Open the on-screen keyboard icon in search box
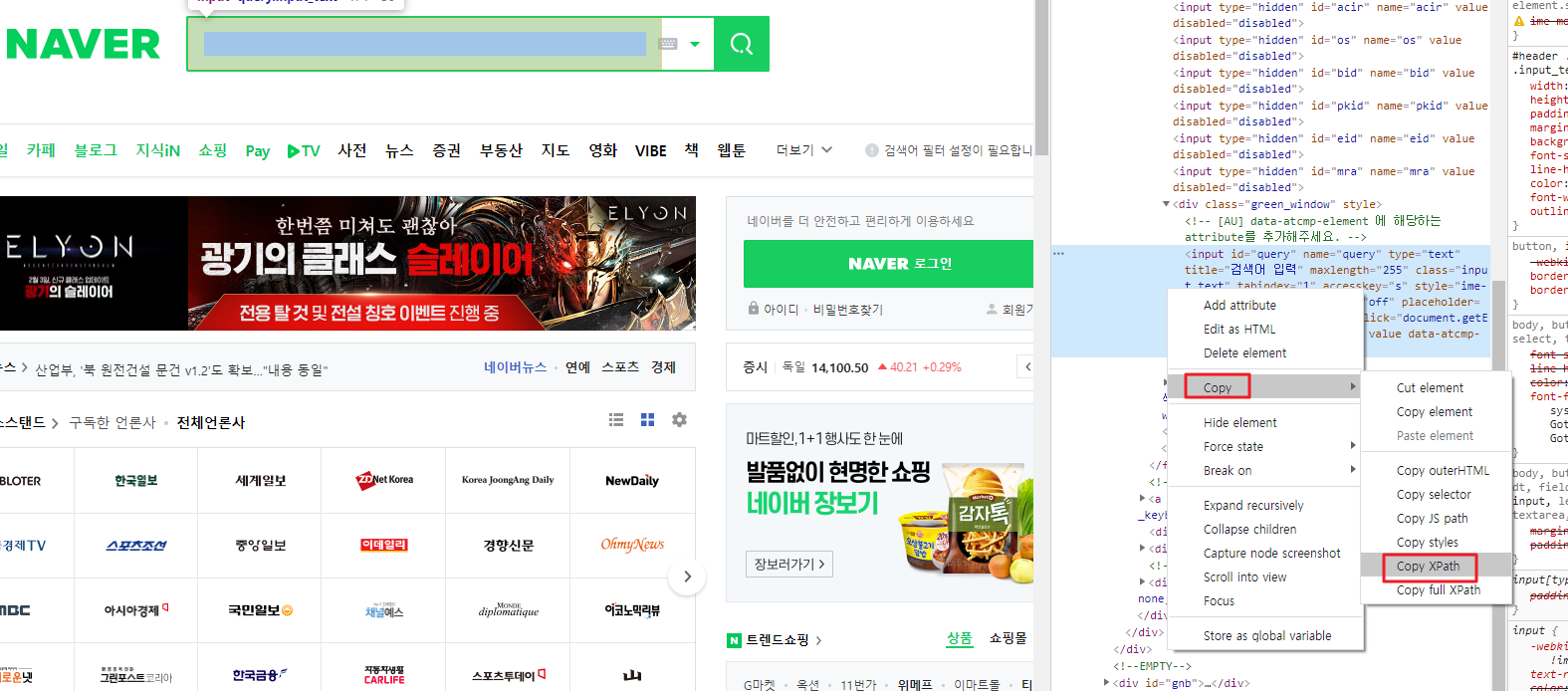1568x691 pixels. 669,44
